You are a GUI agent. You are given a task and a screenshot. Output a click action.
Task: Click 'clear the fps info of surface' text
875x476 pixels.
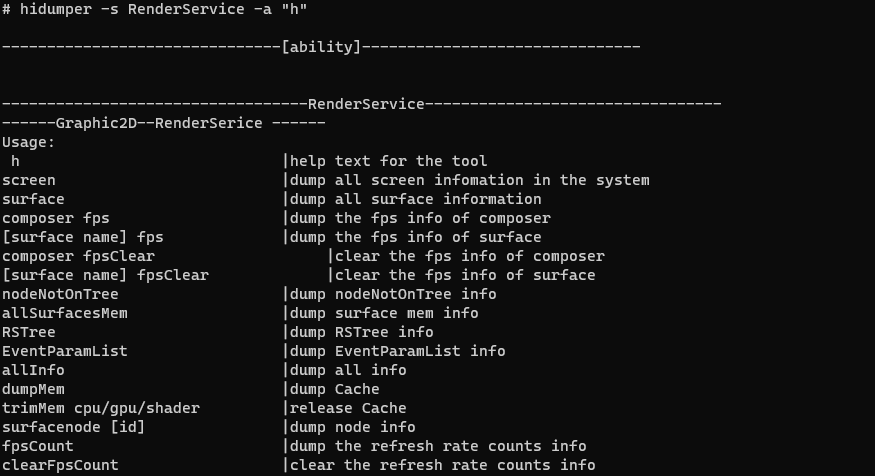point(465,275)
